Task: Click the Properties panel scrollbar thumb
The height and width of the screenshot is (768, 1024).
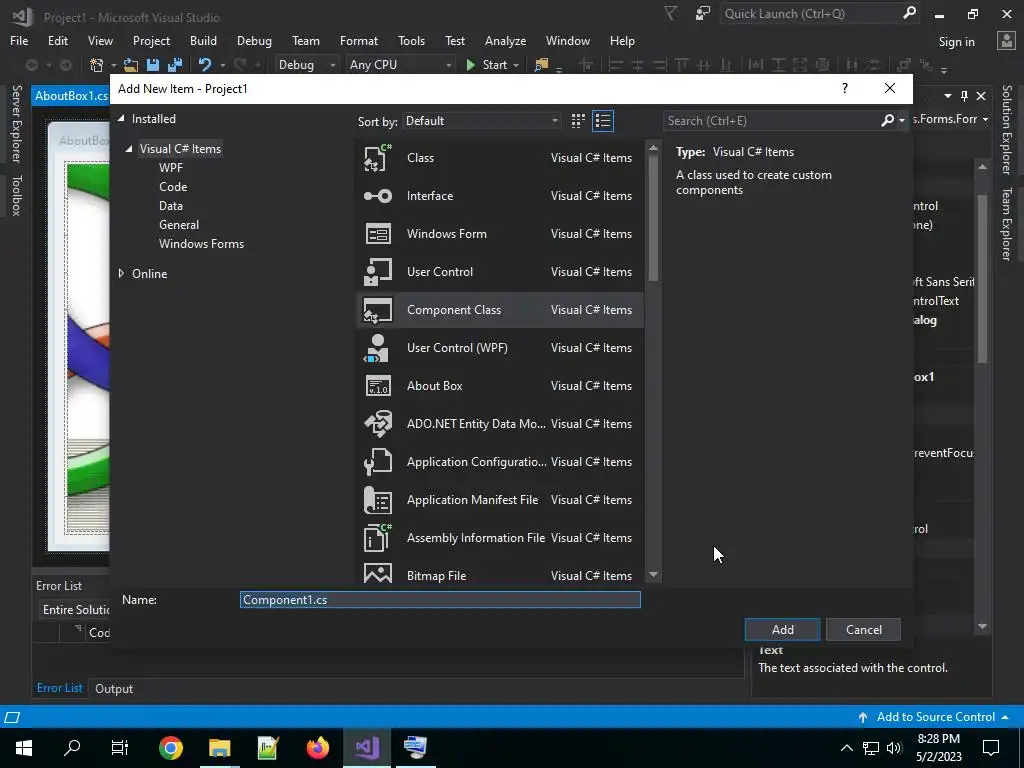Action: click(x=982, y=278)
